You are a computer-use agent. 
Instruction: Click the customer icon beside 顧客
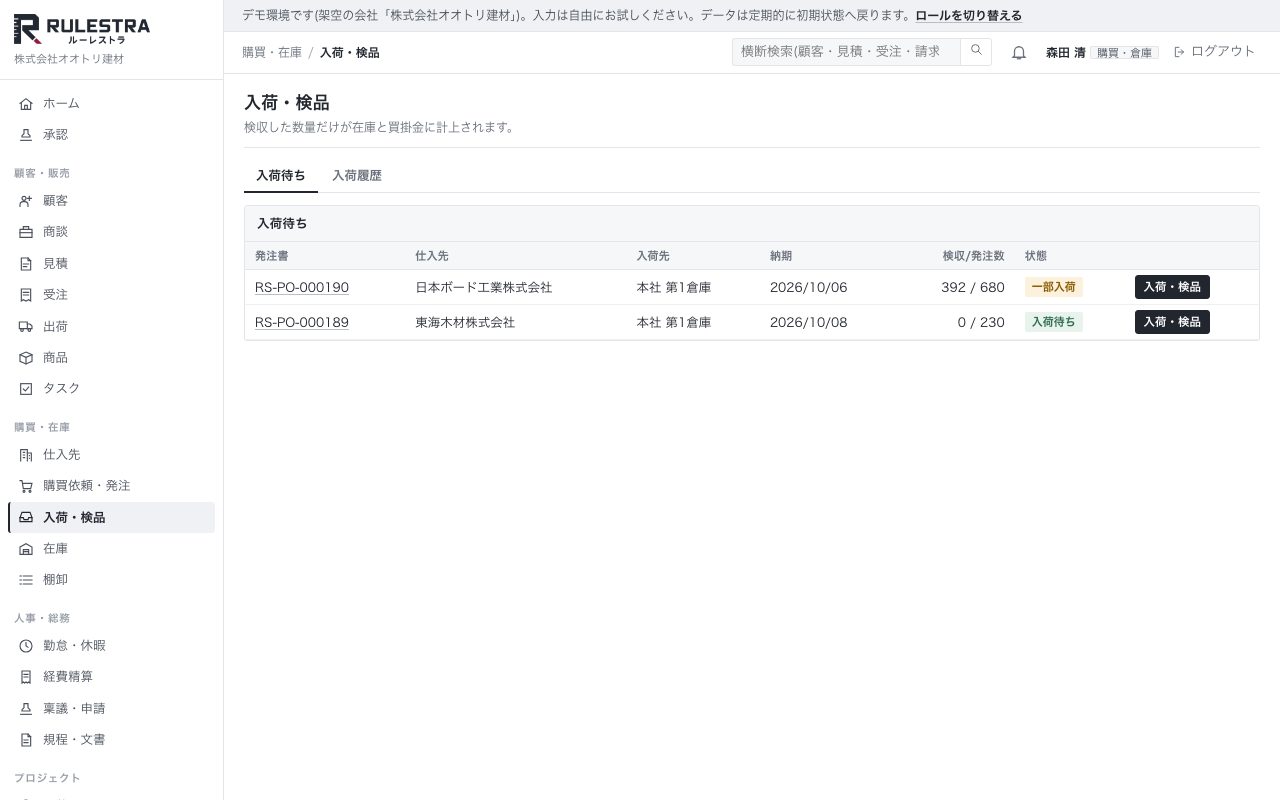(x=26, y=201)
